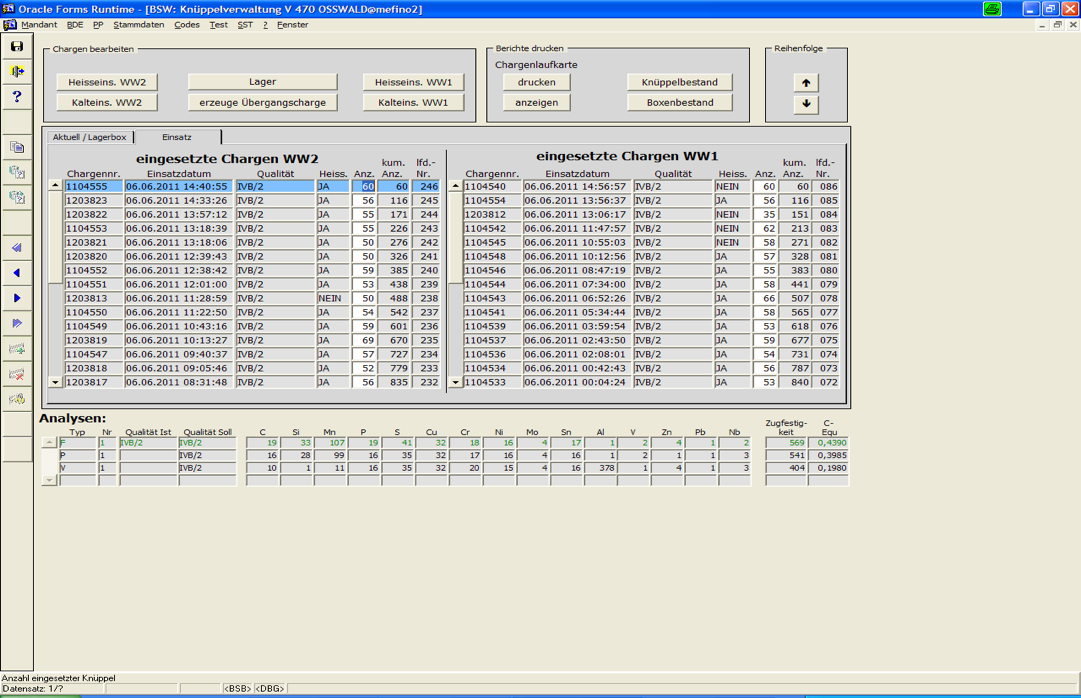This screenshot has height=698, width=1081.
Task: Open help with the question mark icon
Action: (17, 97)
